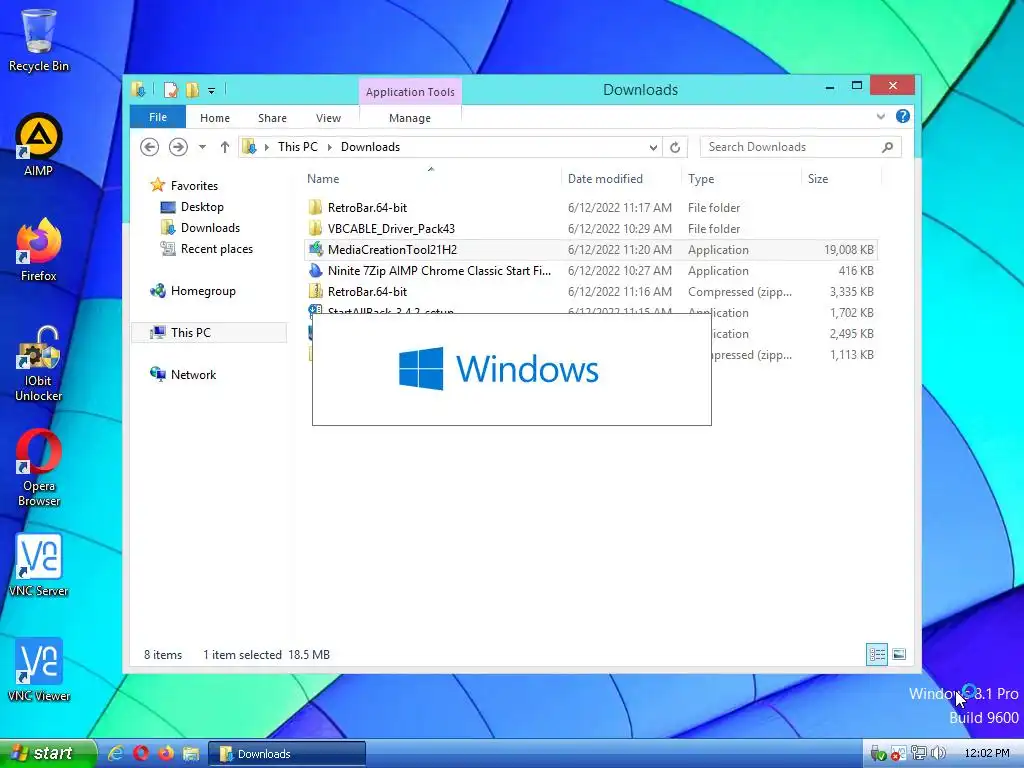Go forward with the Forward arrow button
Screen dimensions: 1024x768
(x=178, y=147)
